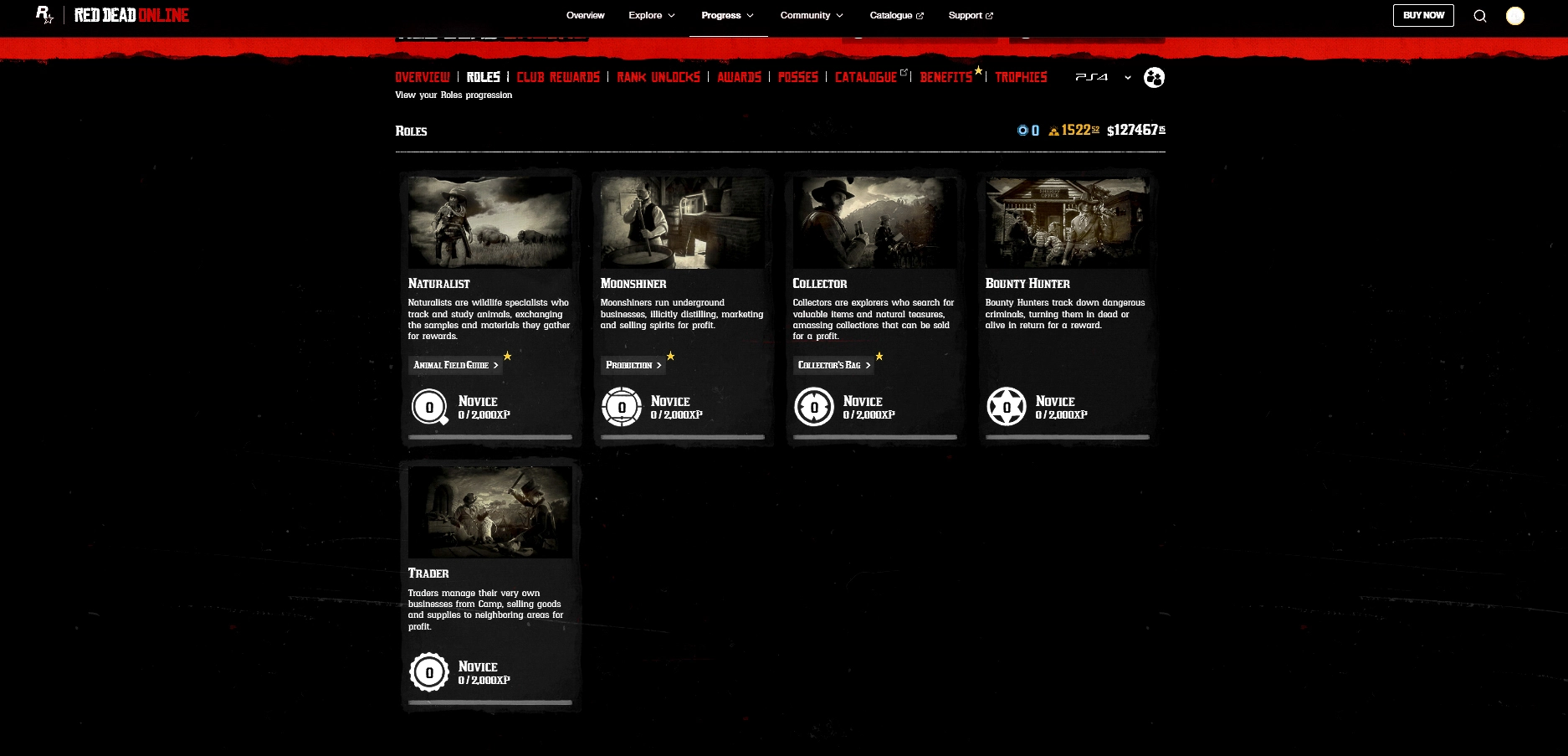
Task: Click the 1522 gold balance value
Action: tap(1080, 130)
